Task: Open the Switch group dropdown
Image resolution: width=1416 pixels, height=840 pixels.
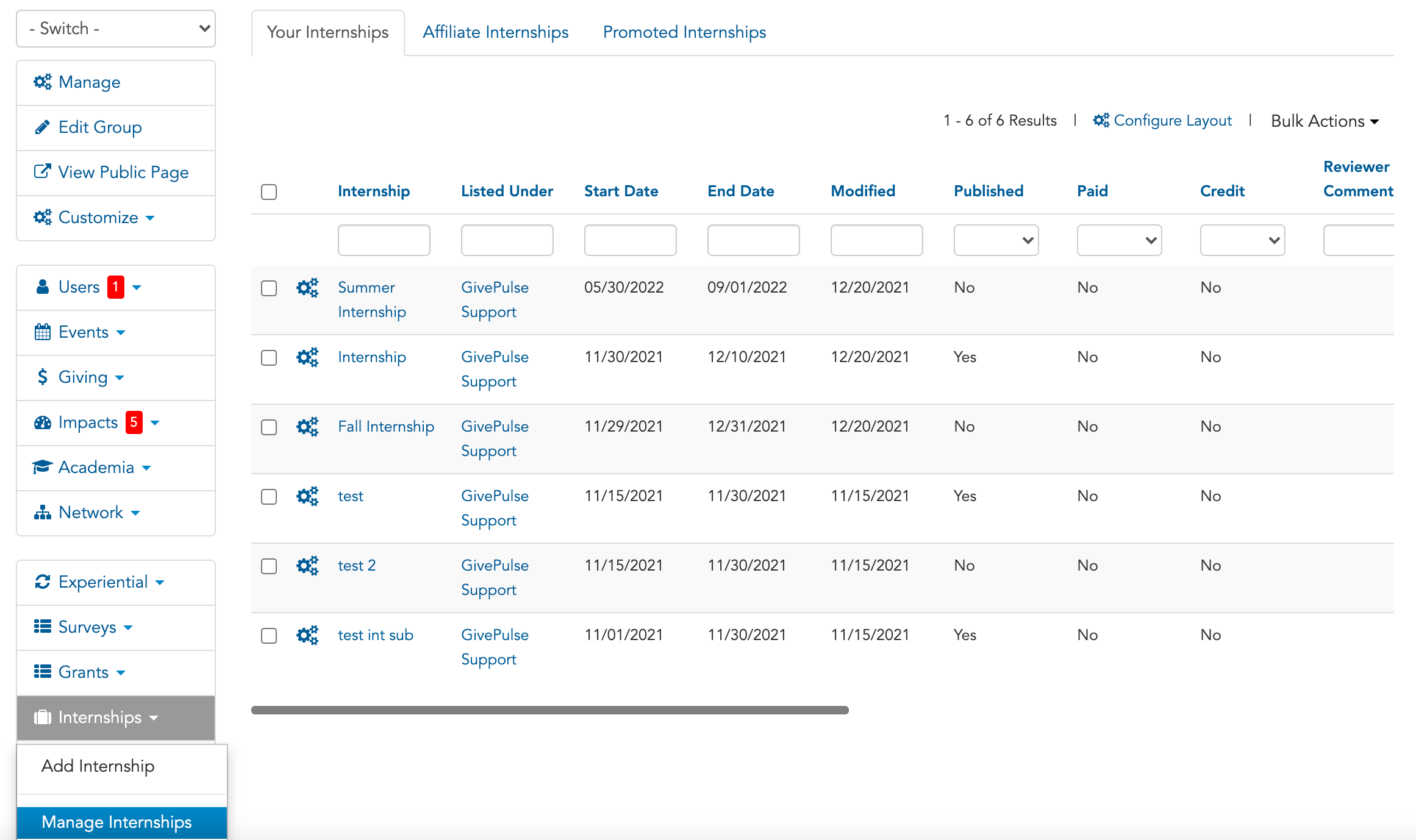Action: click(x=116, y=29)
